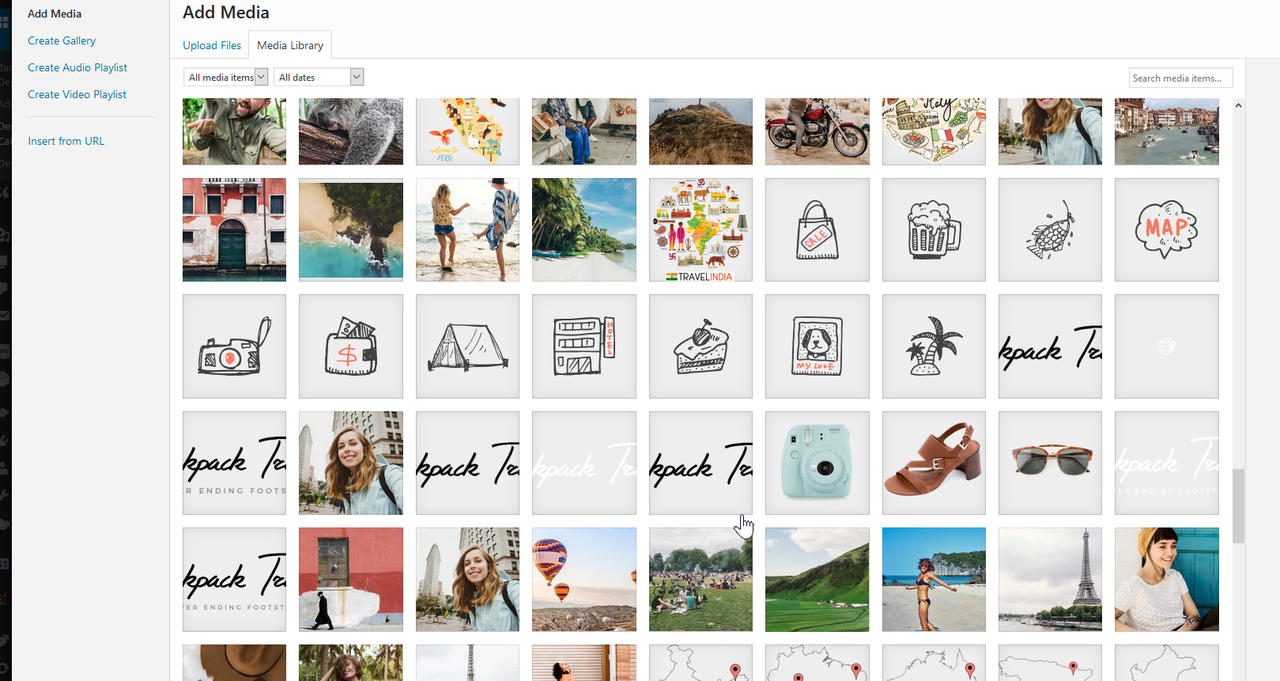Select the man walking past red wall photo
1280x681 pixels.
coord(351,579)
